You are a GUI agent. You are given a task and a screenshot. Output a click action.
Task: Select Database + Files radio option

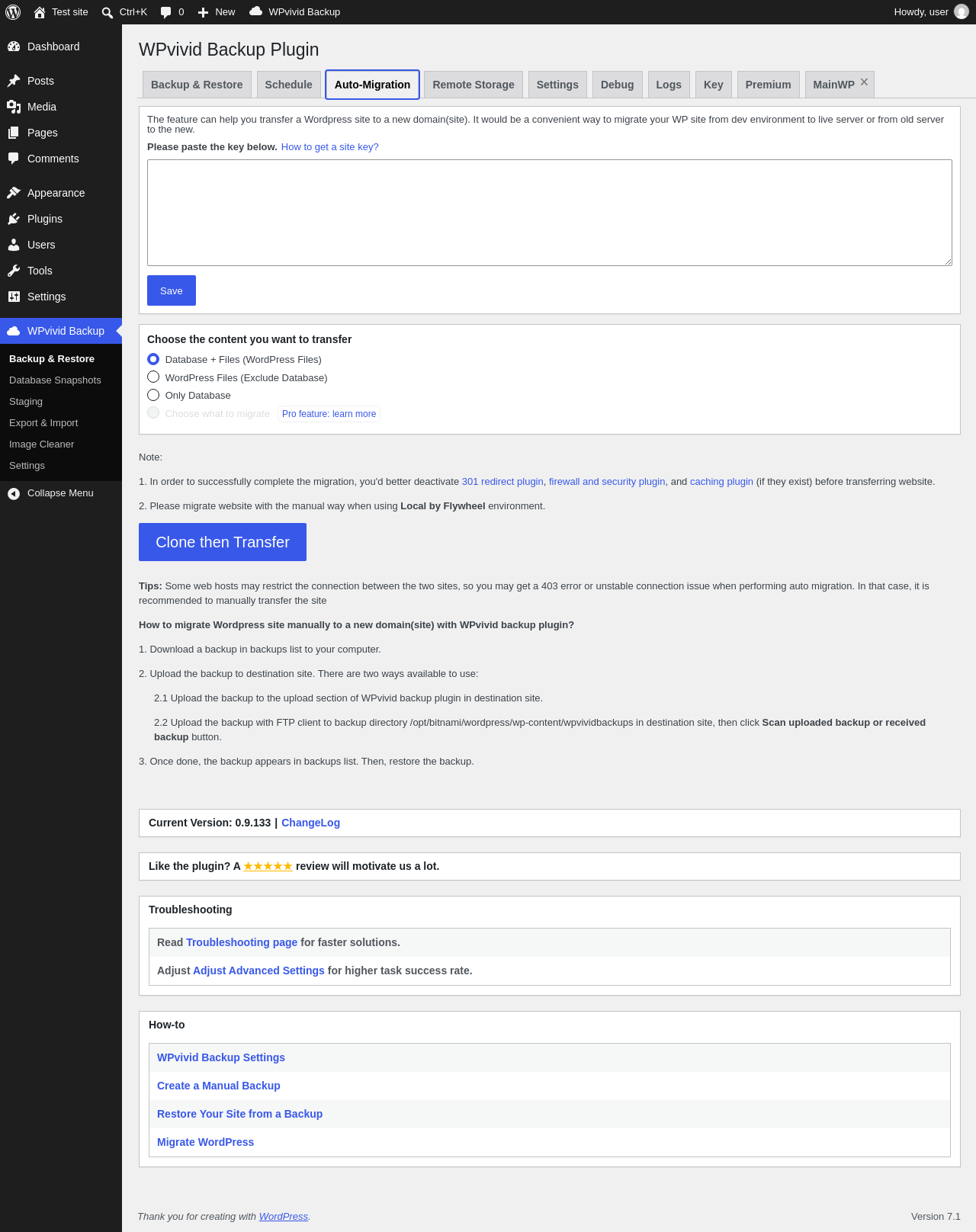point(153,359)
